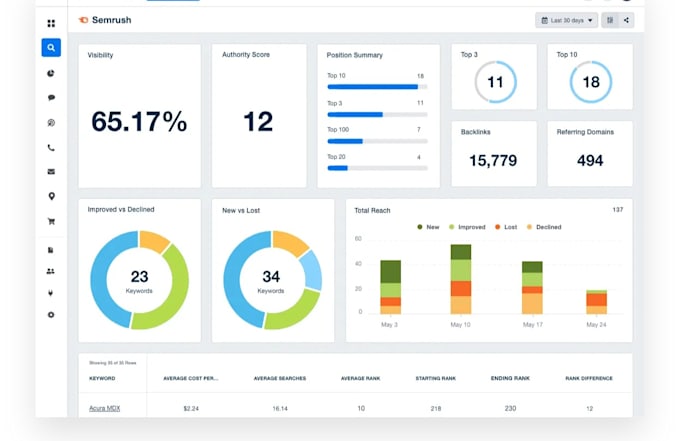680x441 pixels.
Task: Click the Top 3 circular gauge showing 11
Action: (495, 82)
